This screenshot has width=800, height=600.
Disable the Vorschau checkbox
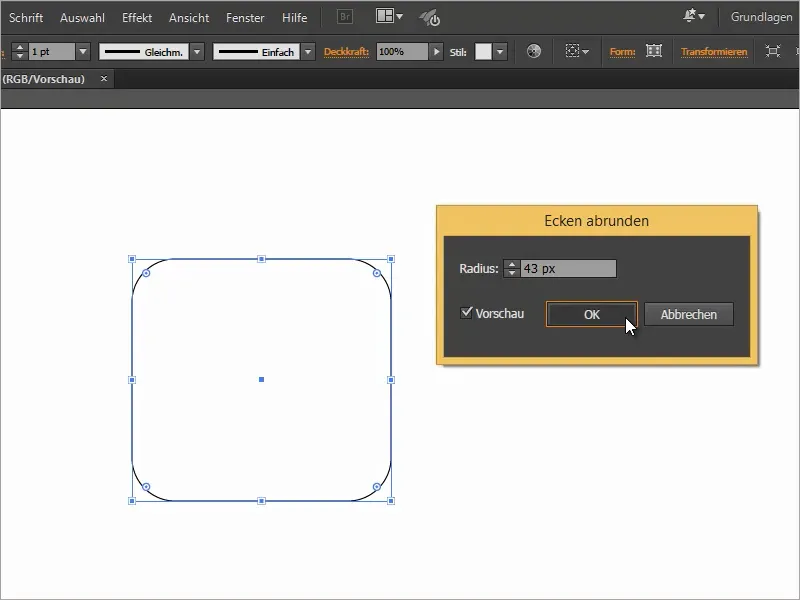467,313
